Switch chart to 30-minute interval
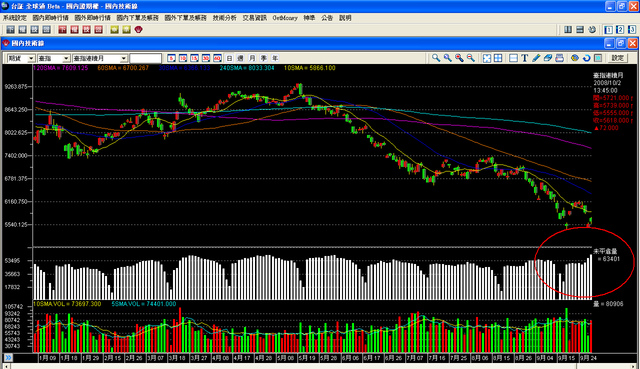The image size is (640, 369). click(206, 58)
